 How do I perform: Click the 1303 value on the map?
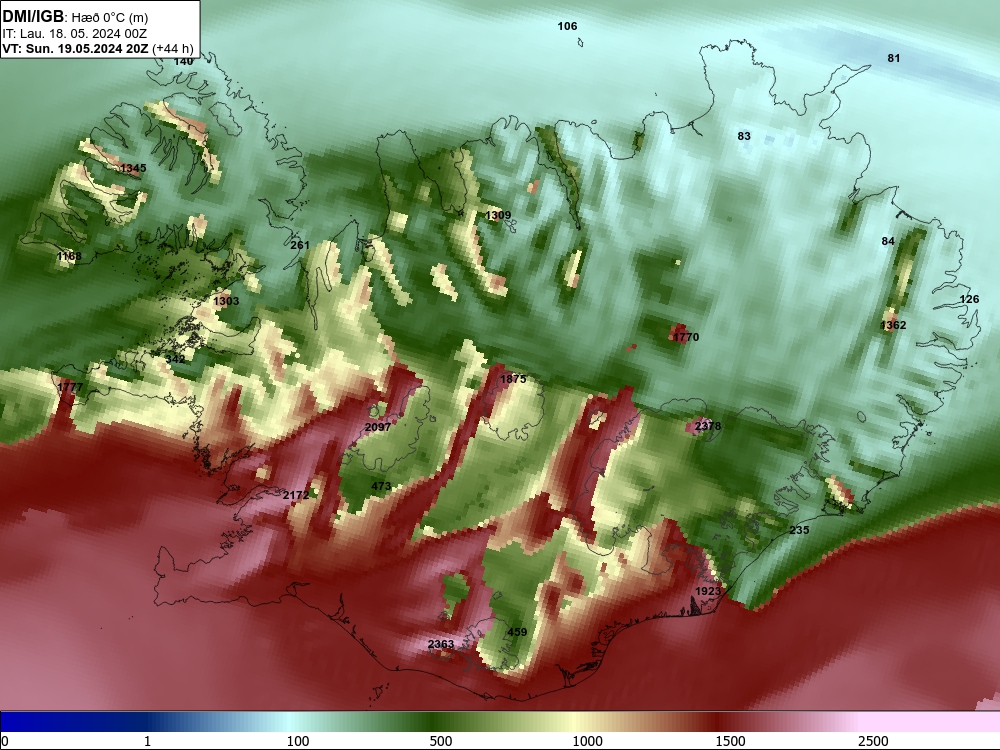pyautogui.click(x=226, y=301)
